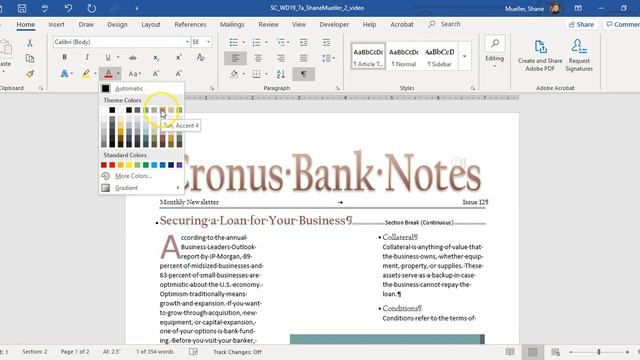Increase paragraph indent
The width and height of the screenshot is (640, 360).
[x=326, y=42]
